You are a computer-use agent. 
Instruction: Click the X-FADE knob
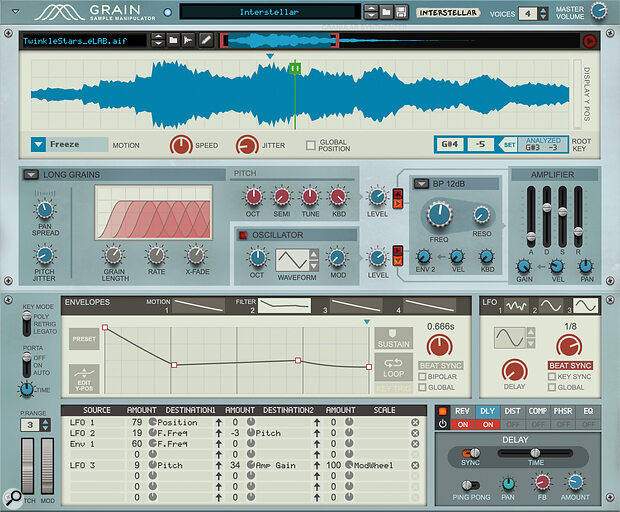196,255
